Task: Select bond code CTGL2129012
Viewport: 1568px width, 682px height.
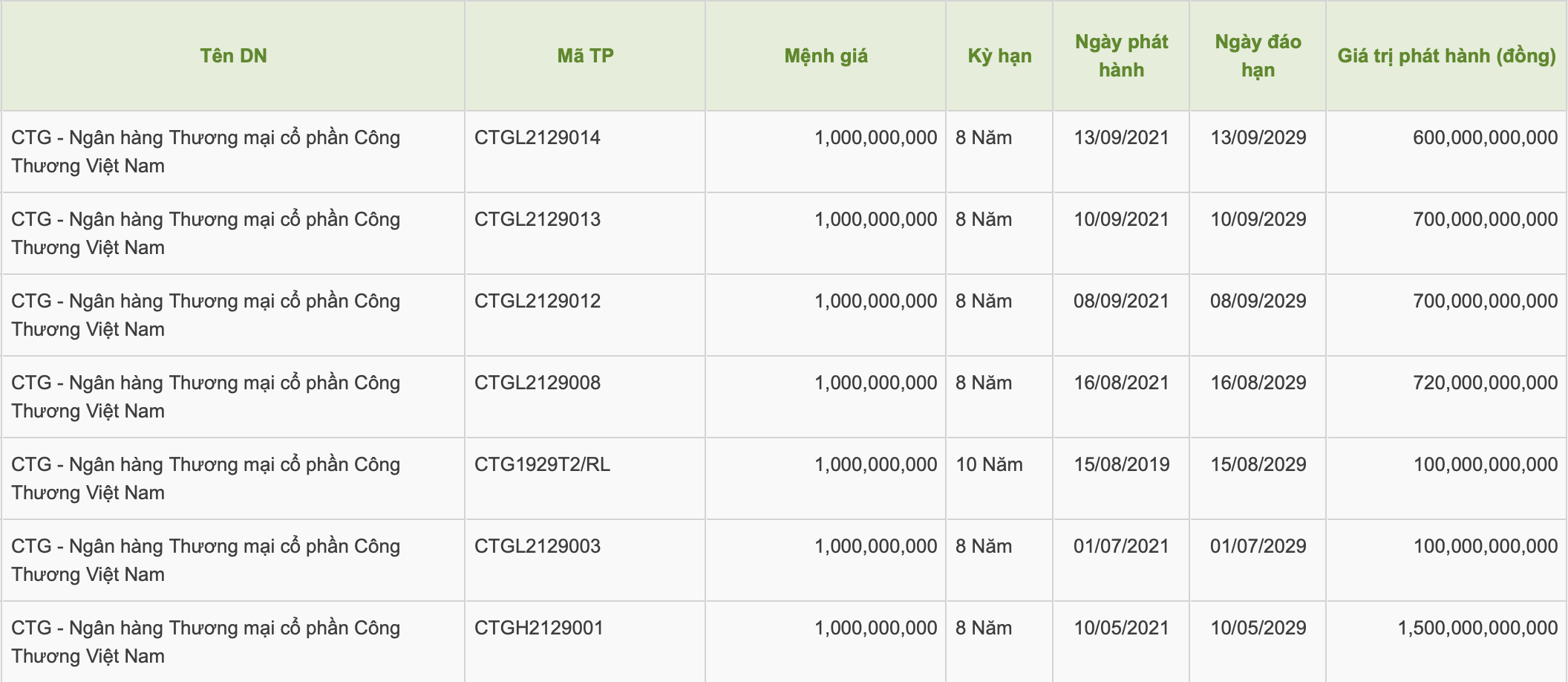Action: pyautogui.click(x=538, y=301)
